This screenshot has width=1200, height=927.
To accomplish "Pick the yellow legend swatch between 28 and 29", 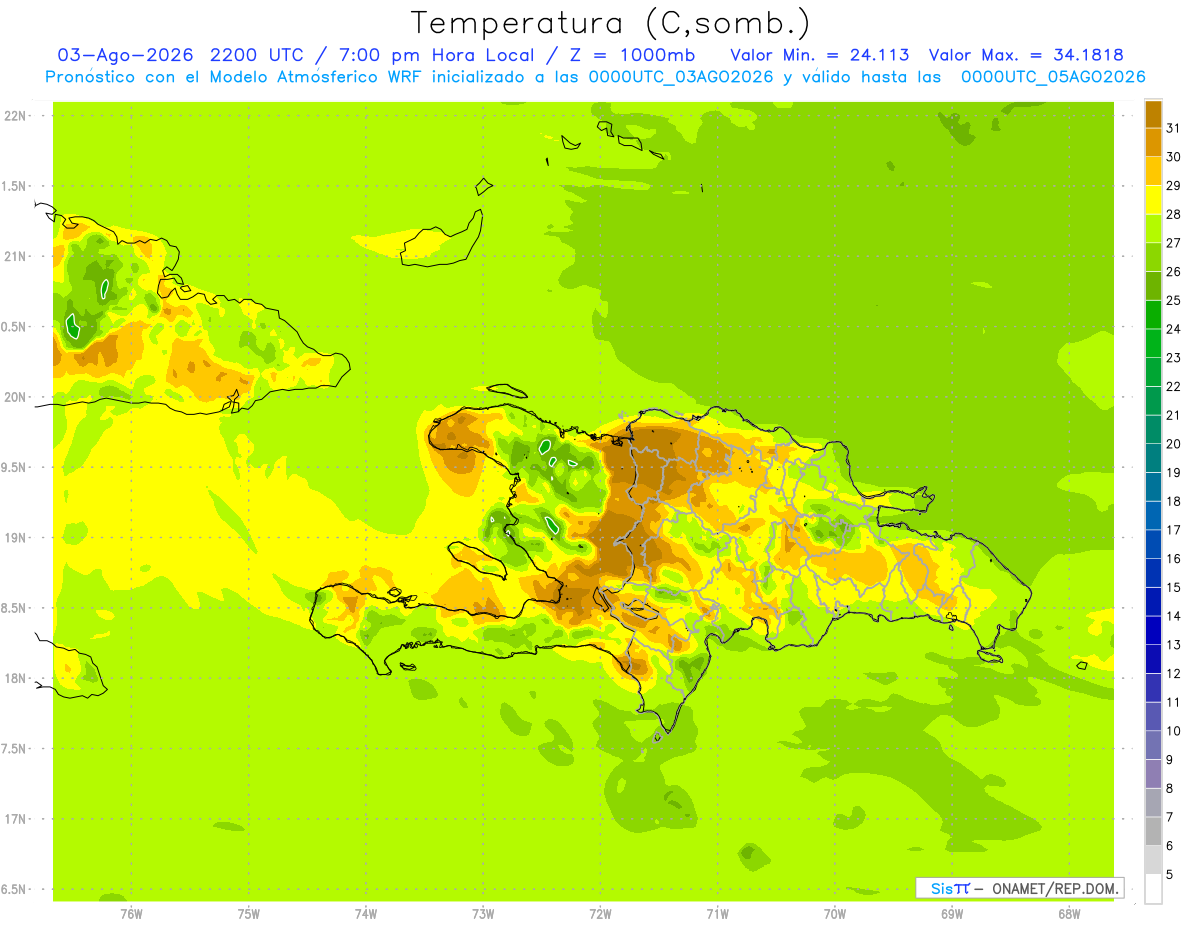I will 1153,200.
